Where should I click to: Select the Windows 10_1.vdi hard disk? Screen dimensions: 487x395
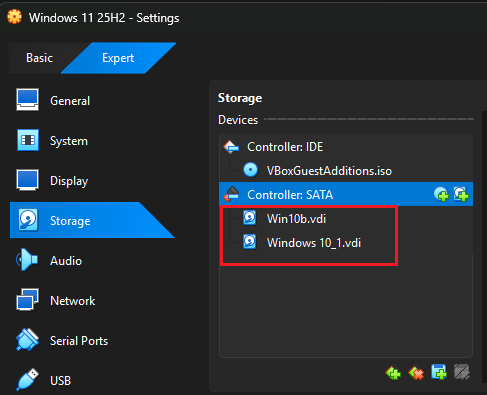click(346, 243)
